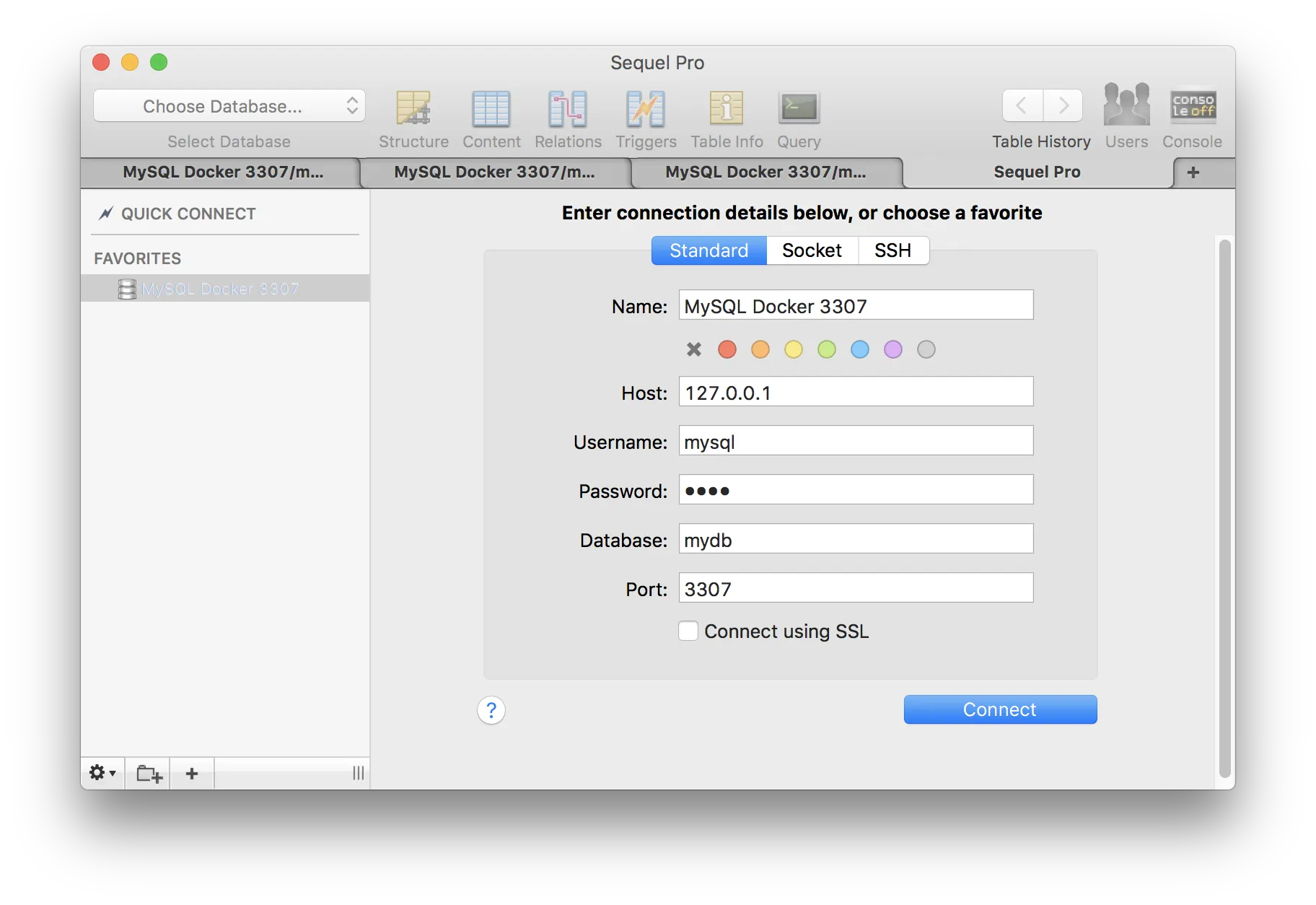1316x905 pixels.
Task: Switch to the first MySQL Docker 3307 tab
Action: pos(223,172)
